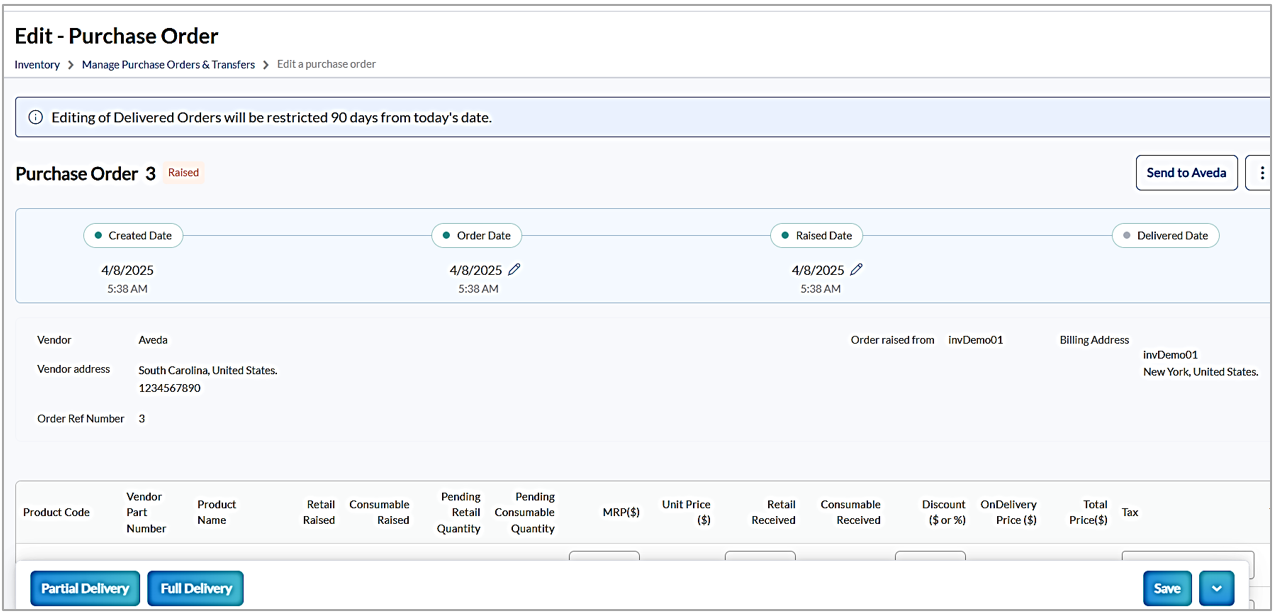Click the Partial Delivery button
Image resolution: width=1273 pixels, height=612 pixels.
coord(85,588)
